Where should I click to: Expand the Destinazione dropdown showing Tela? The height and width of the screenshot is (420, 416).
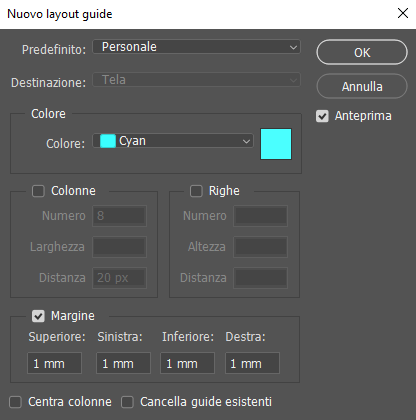[x=196, y=80]
